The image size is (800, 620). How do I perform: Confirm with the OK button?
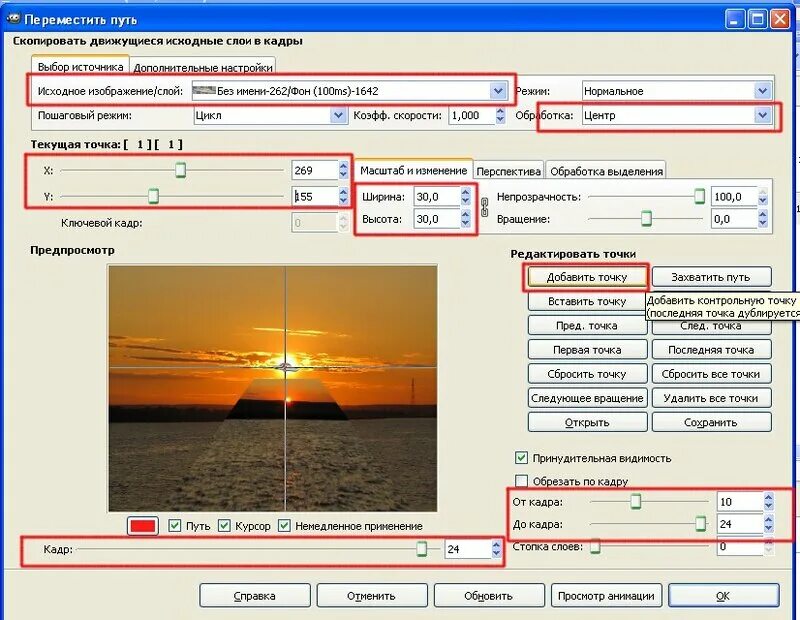coord(723,596)
